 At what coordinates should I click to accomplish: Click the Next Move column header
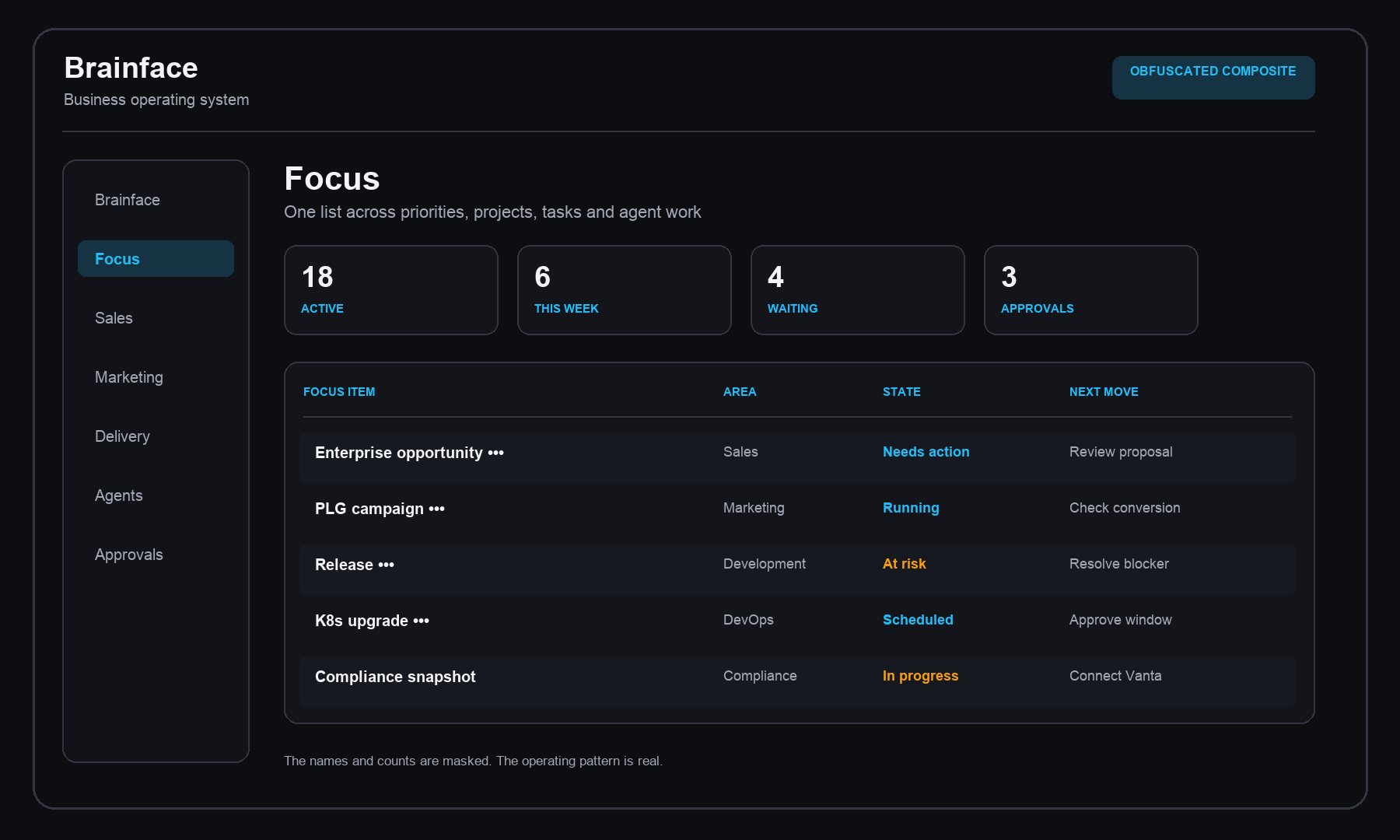(1104, 392)
